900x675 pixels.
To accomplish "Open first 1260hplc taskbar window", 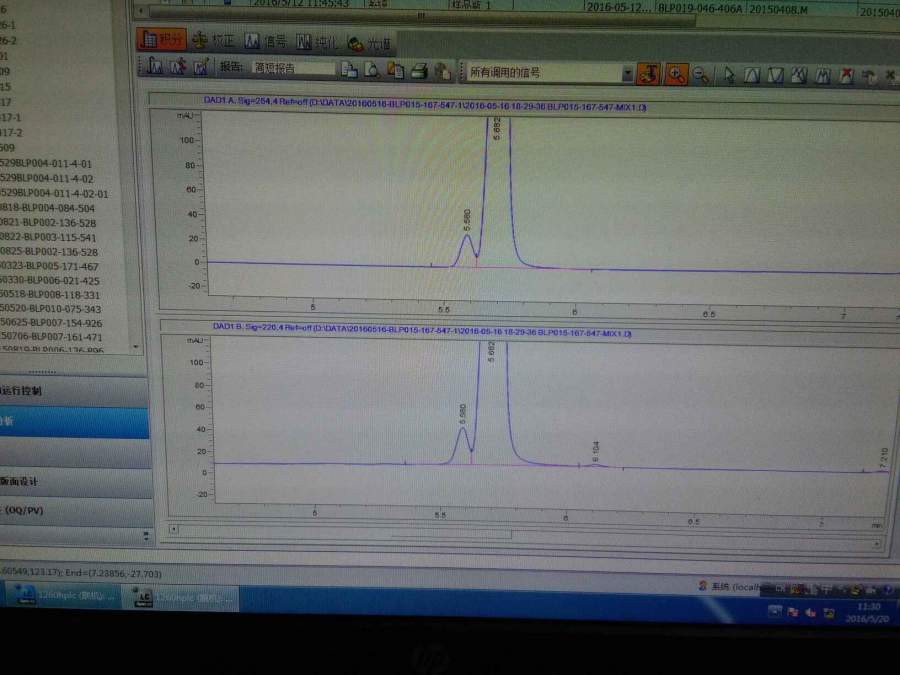I will coord(62,595).
